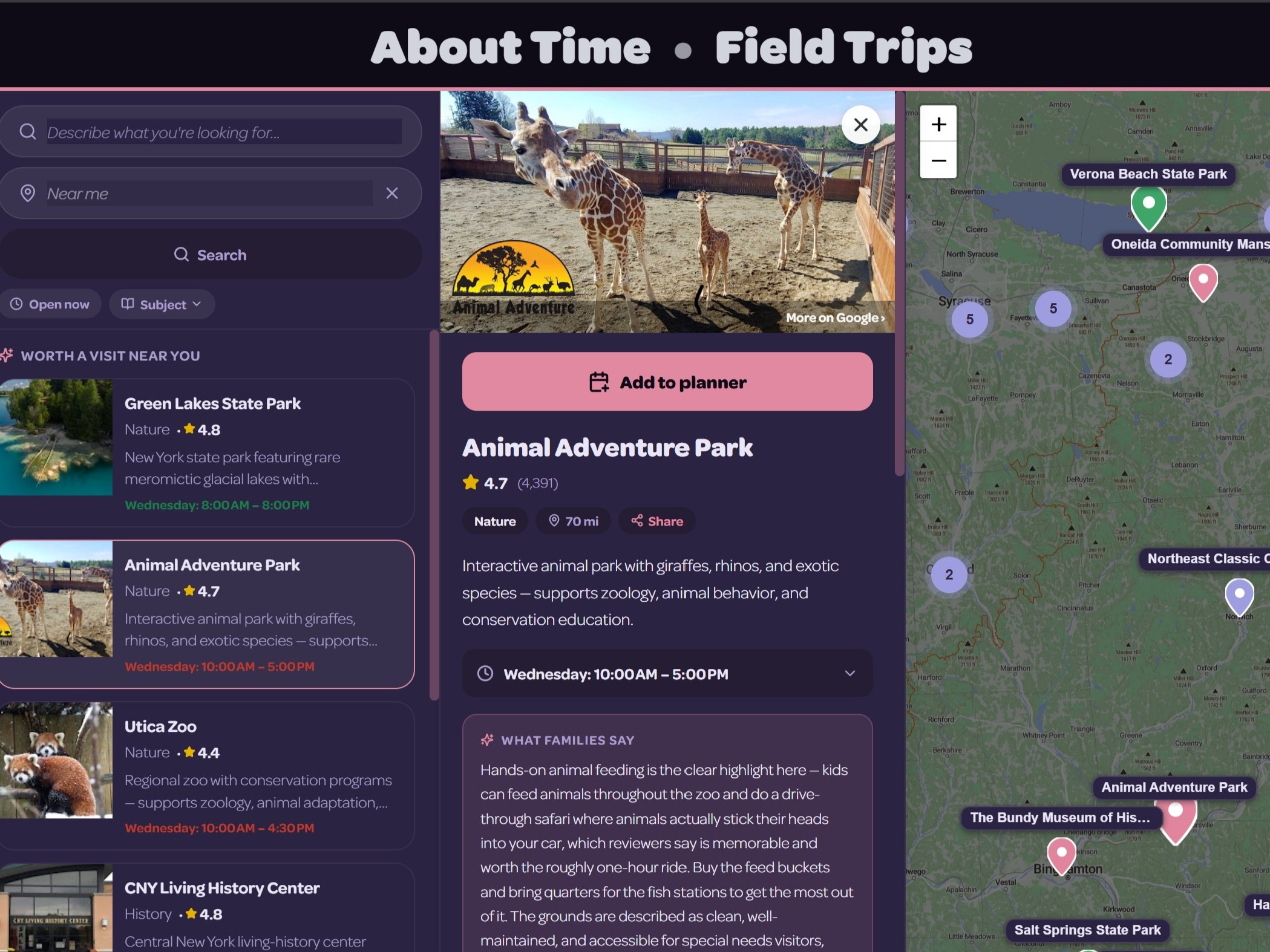Click the calendar icon on Add to planner
Image resolution: width=1270 pixels, height=952 pixels.
(599, 382)
